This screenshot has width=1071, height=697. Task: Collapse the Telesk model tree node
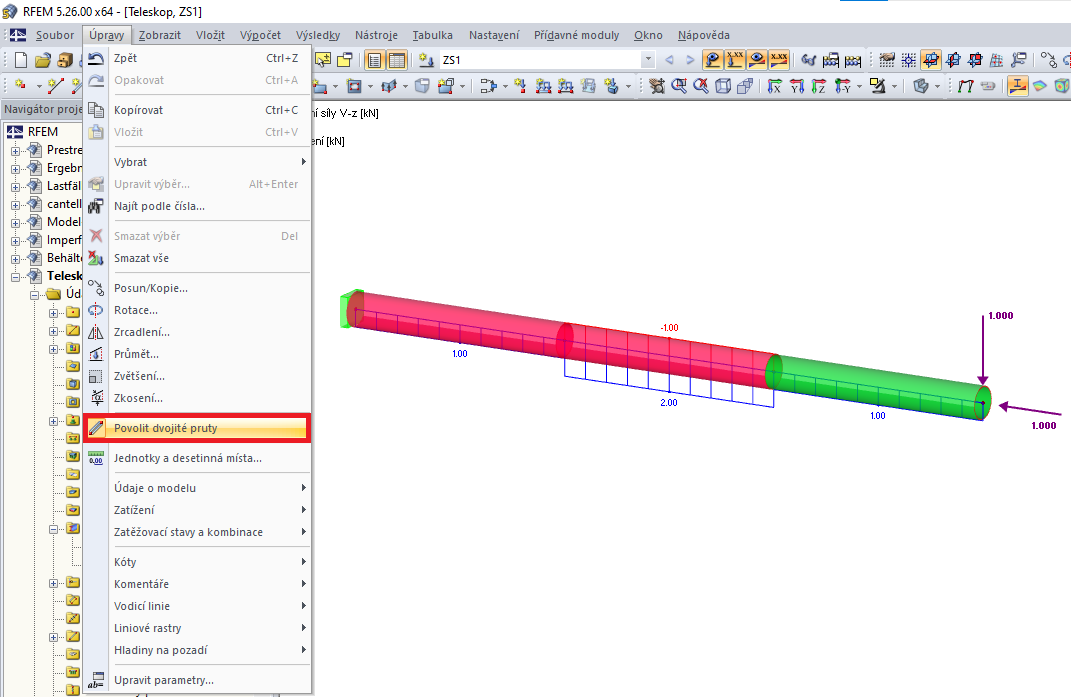(15, 277)
